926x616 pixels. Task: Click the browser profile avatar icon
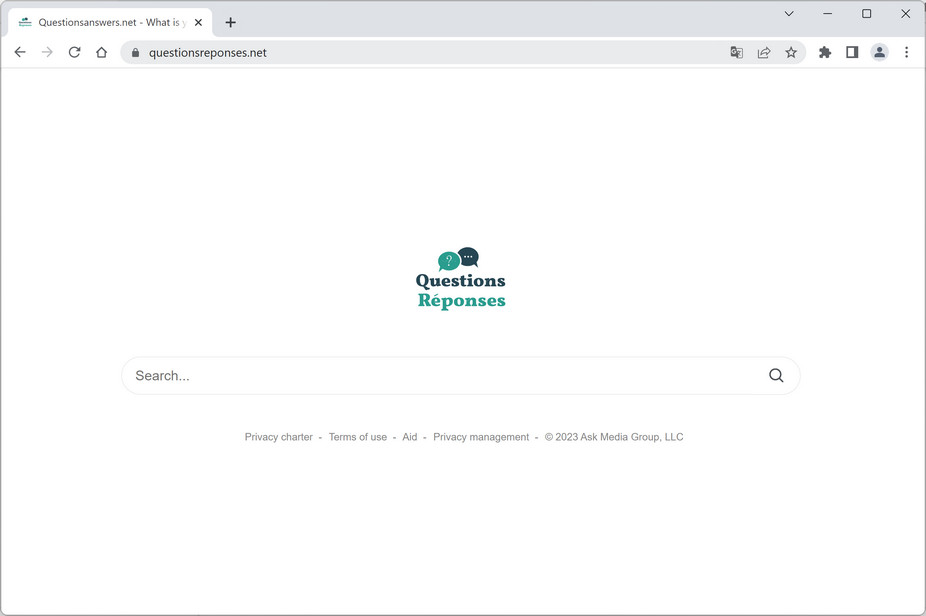click(879, 52)
